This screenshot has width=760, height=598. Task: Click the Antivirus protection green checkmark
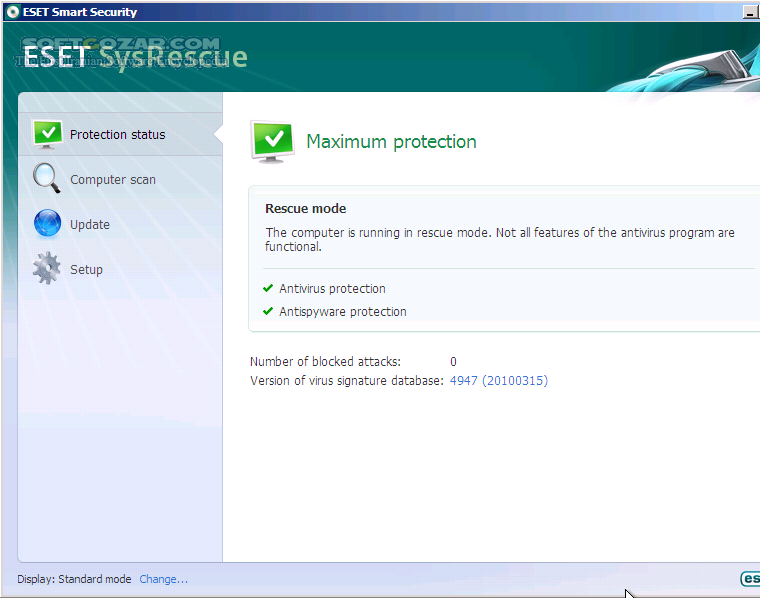(x=268, y=288)
